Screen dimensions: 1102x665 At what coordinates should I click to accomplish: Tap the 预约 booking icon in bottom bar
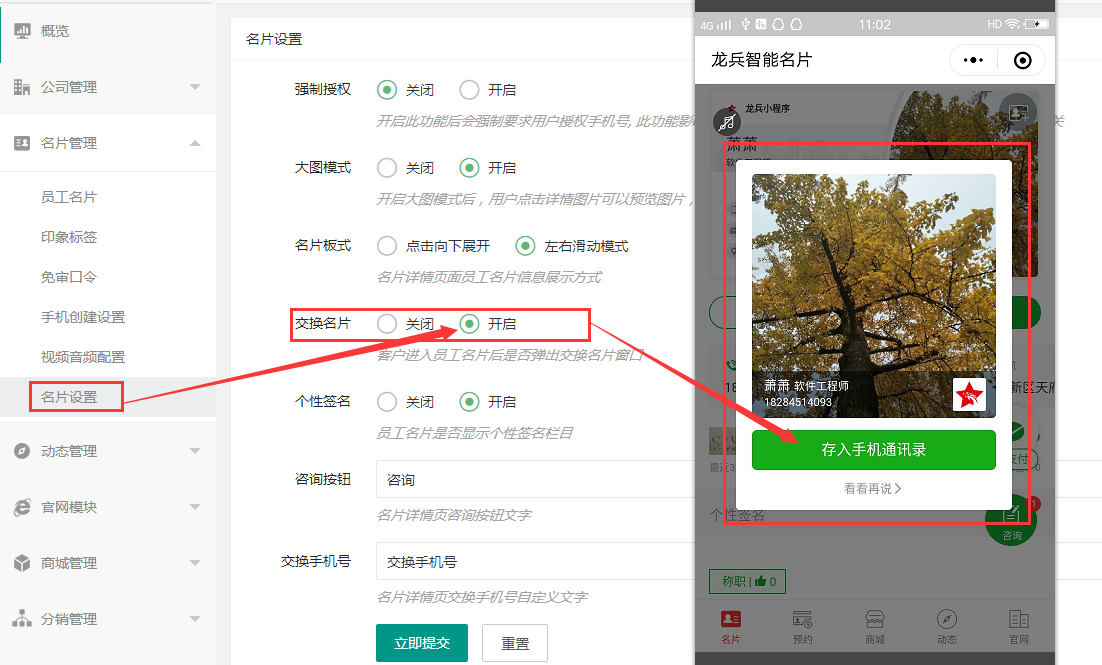pos(802,619)
